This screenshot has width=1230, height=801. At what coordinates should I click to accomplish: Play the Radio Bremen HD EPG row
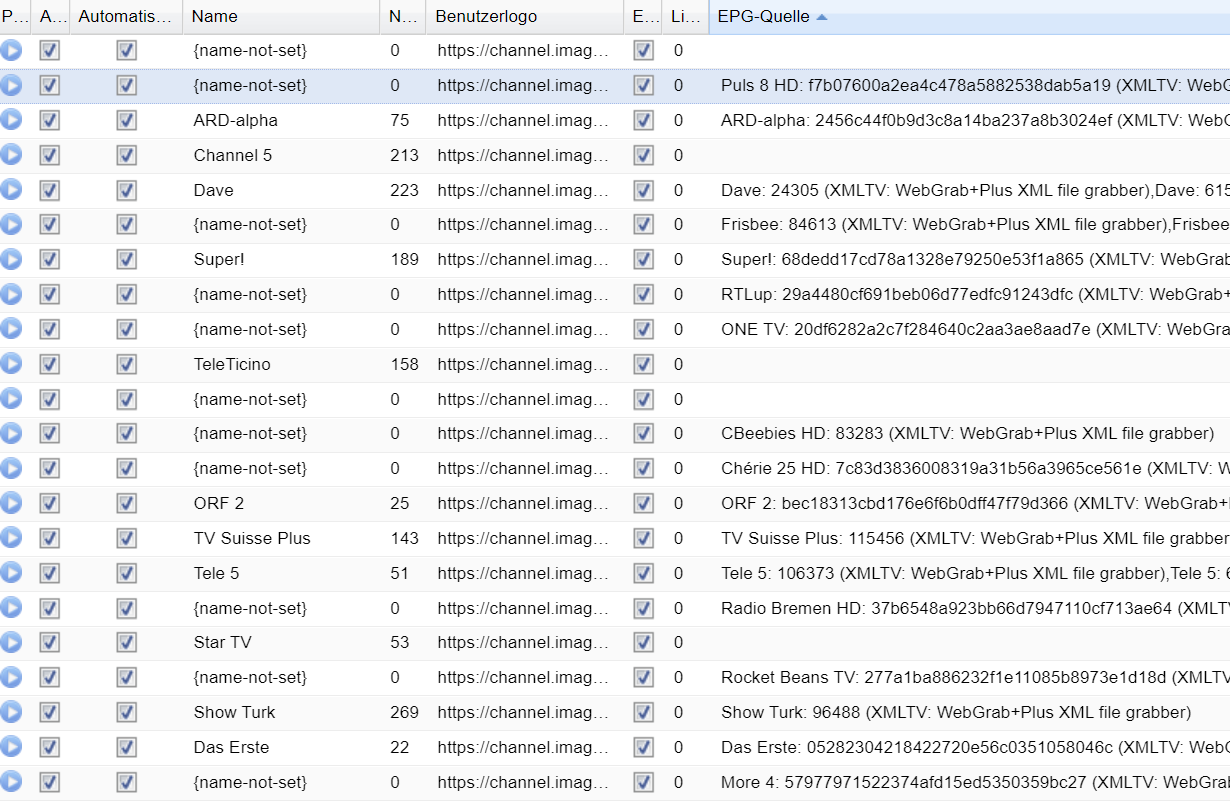11,608
